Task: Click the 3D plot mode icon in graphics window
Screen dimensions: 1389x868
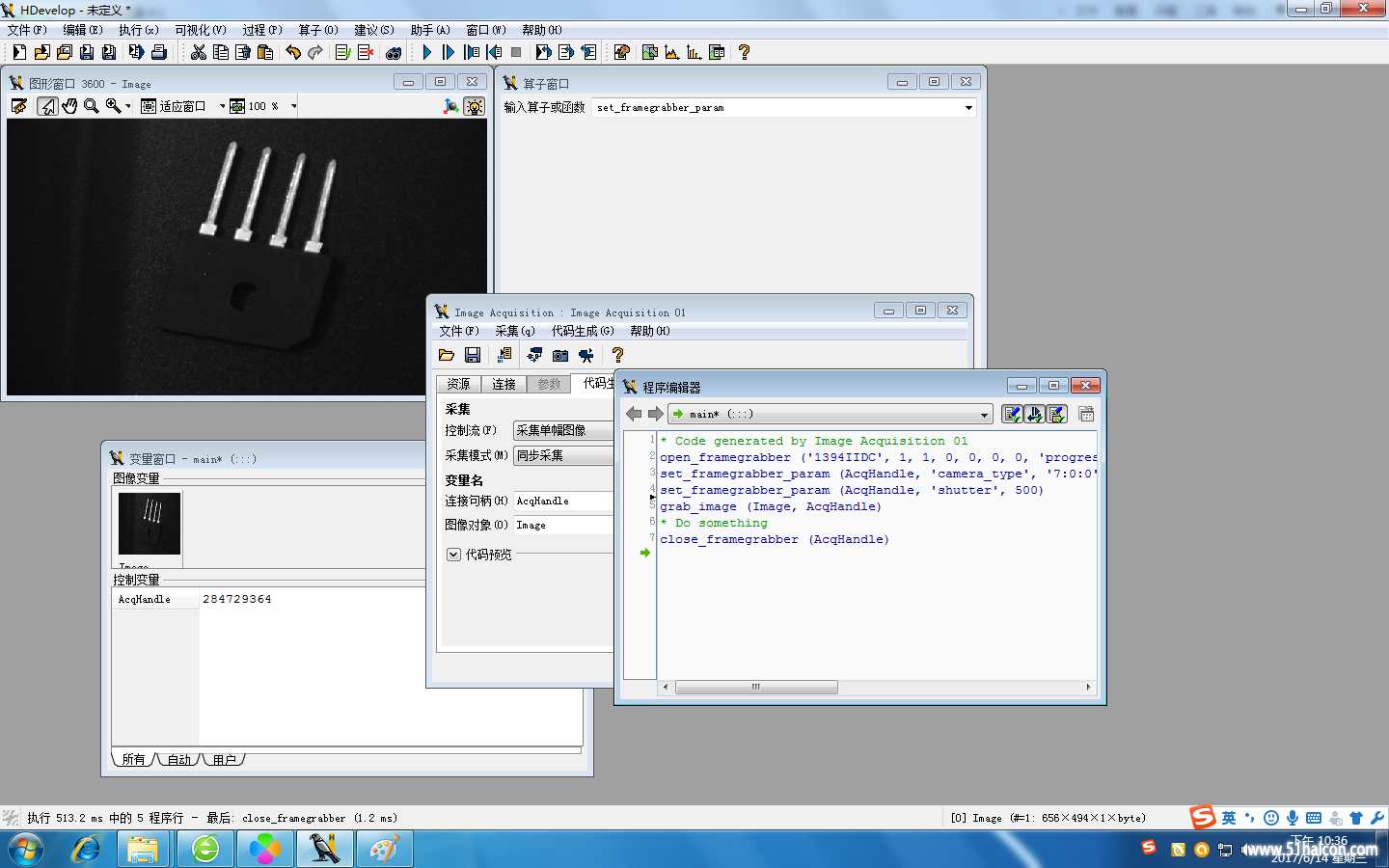Action: pos(450,106)
